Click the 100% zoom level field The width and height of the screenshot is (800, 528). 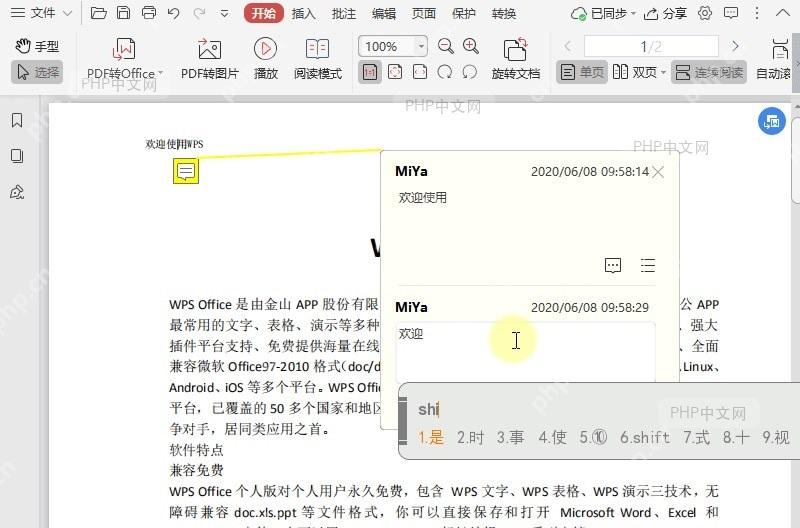386,46
